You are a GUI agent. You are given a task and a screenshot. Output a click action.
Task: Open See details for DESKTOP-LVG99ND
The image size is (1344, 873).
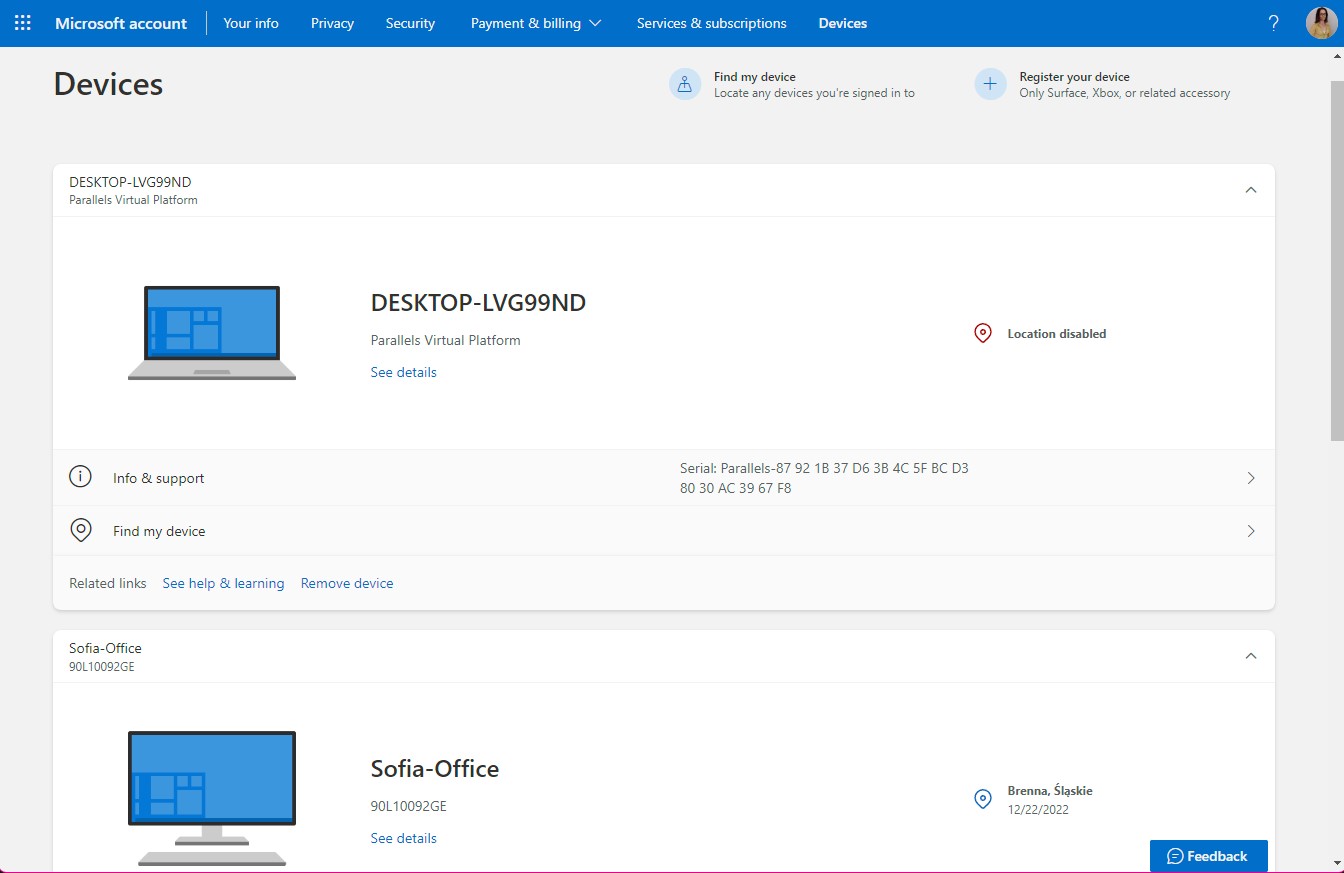(x=403, y=371)
